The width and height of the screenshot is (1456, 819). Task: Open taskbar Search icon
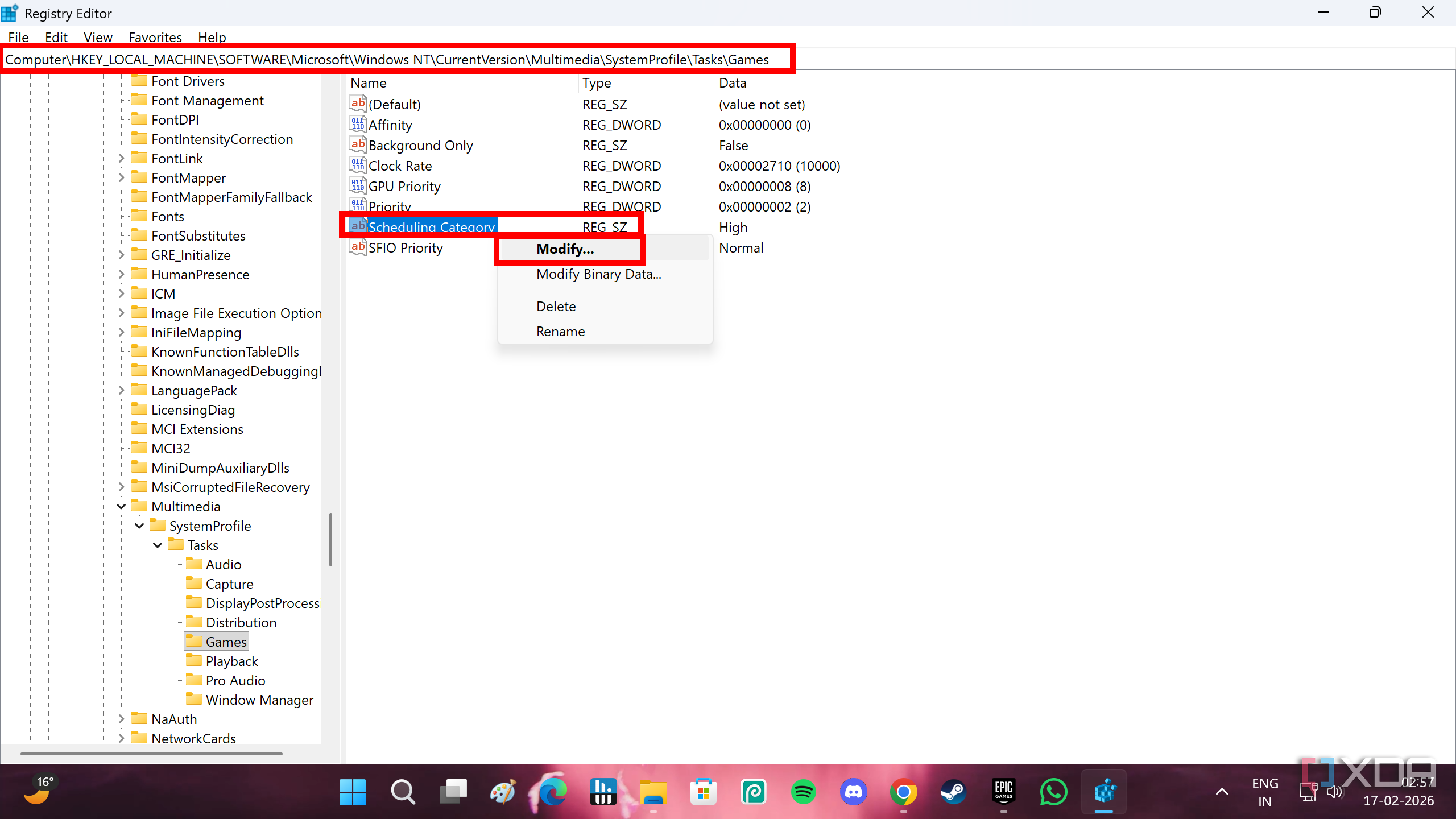[403, 792]
